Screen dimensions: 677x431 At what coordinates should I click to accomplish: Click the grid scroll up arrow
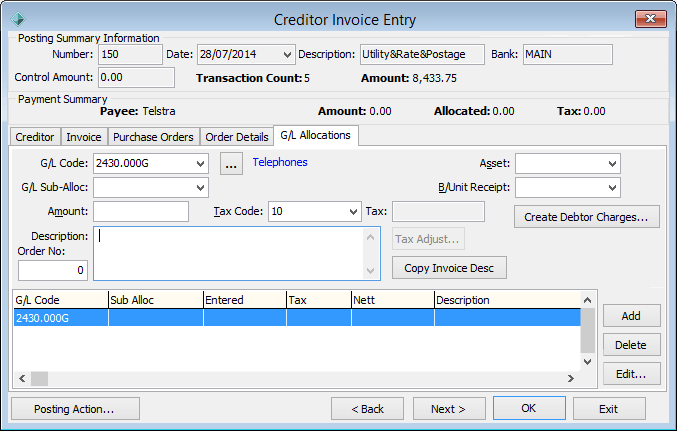click(587, 300)
